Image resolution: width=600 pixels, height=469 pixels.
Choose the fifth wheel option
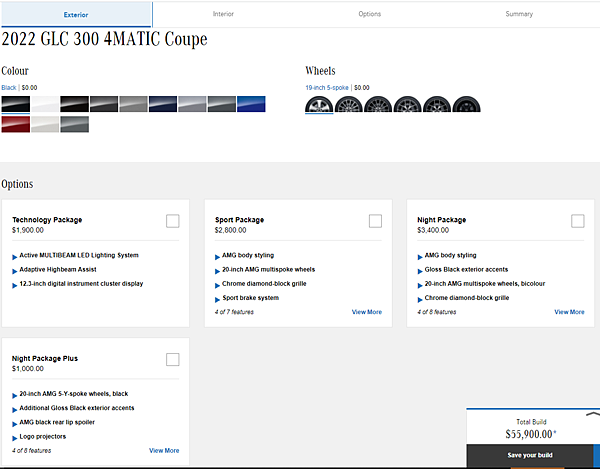tap(437, 104)
